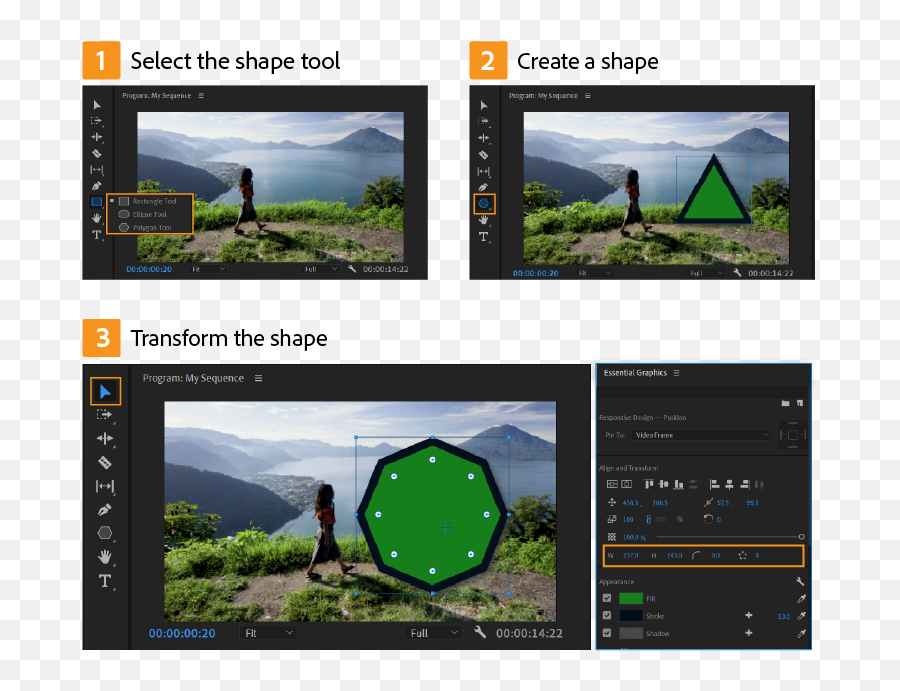Disable the Shadow checkbox

pos(607,632)
